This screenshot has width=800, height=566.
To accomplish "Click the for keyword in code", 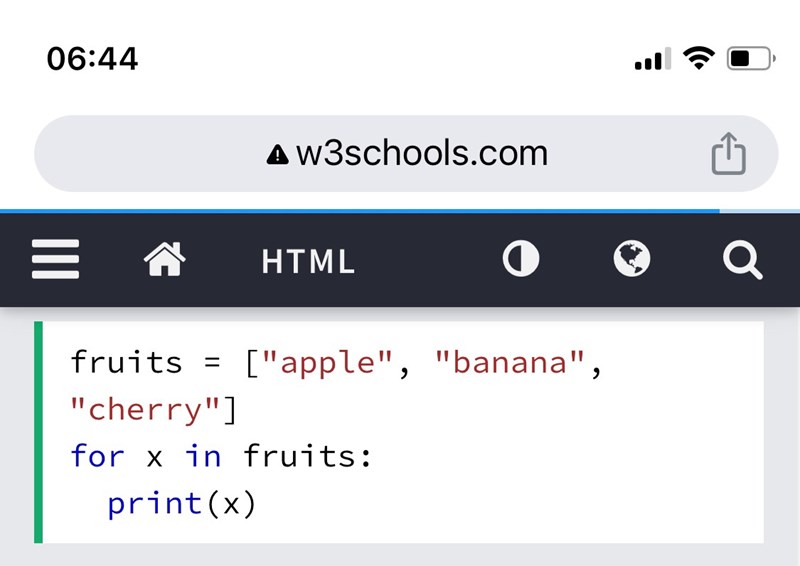I will 98,456.
